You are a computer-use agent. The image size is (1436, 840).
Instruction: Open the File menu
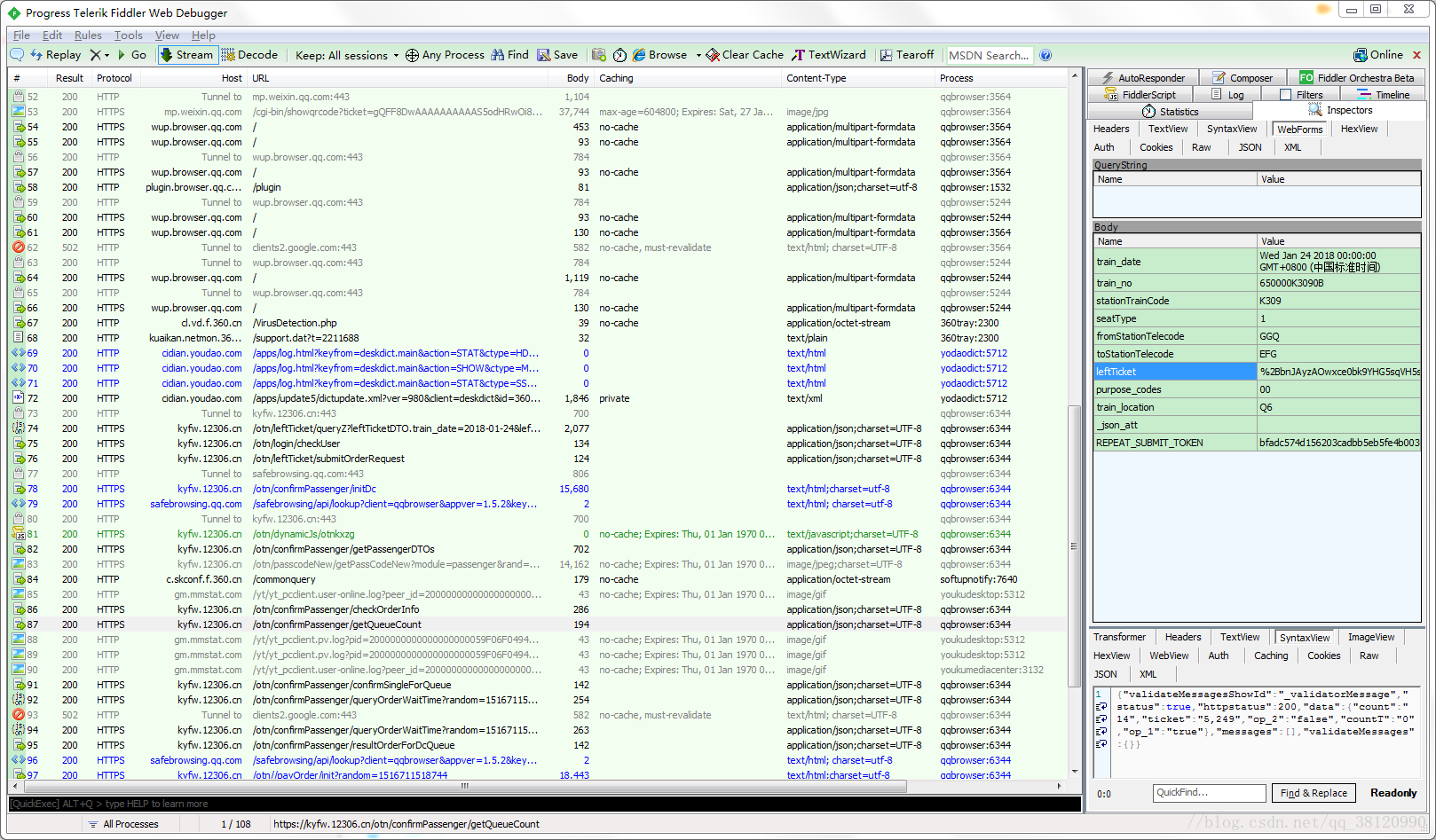[21, 35]
